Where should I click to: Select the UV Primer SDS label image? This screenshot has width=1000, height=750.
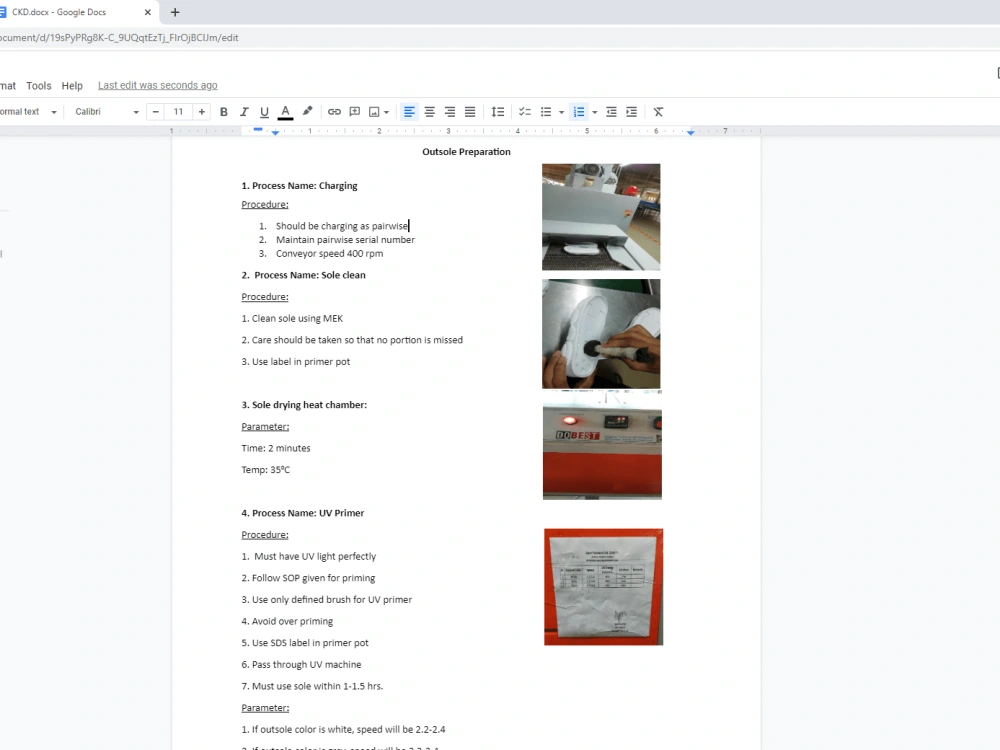point(603,586)
